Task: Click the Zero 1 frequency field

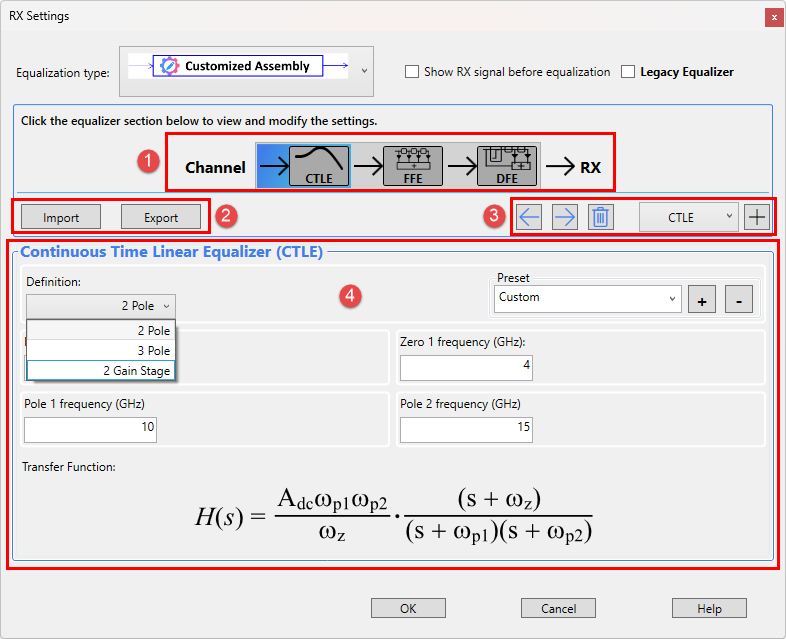Action: pyautogui.click(x=466, y=368)
